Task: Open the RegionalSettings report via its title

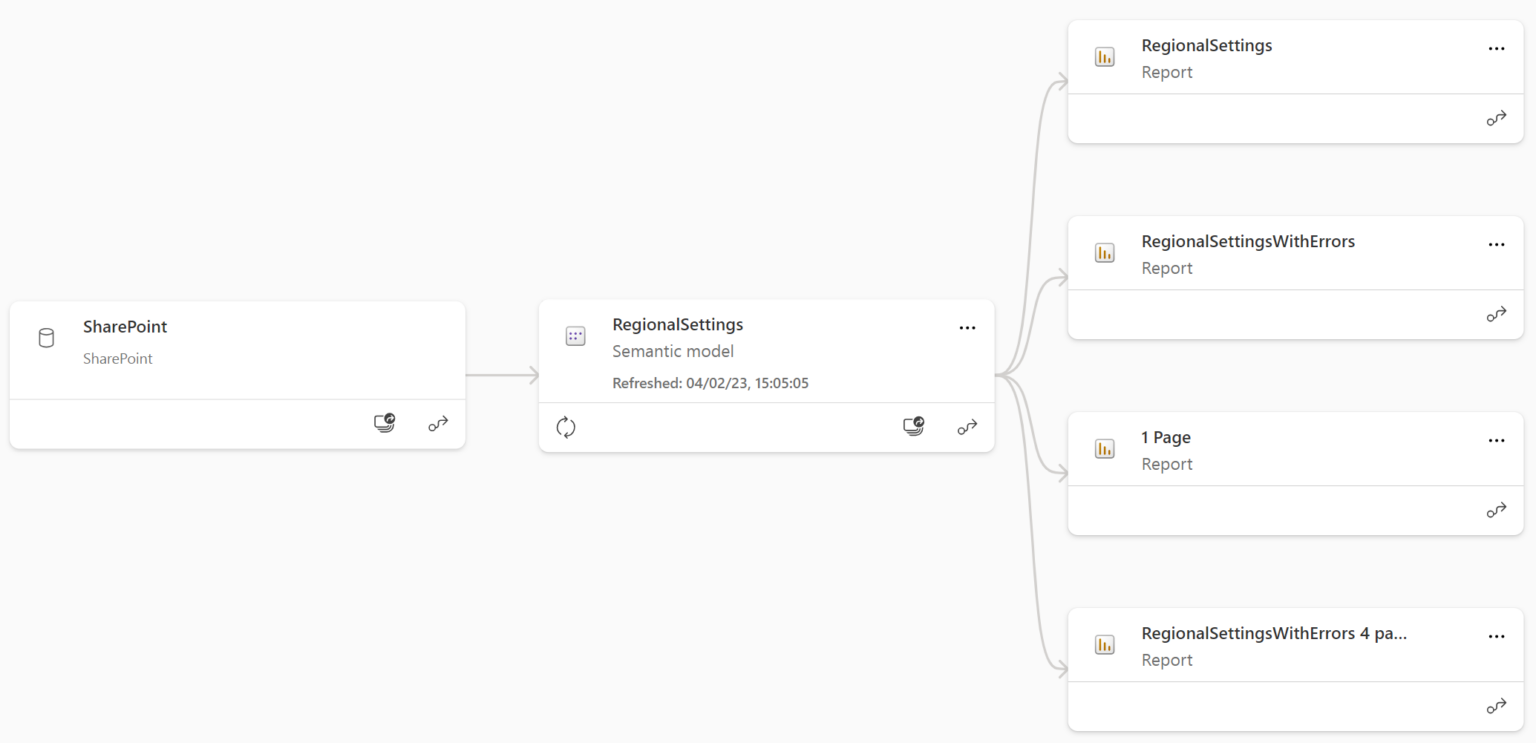Action: (1207, 45)
